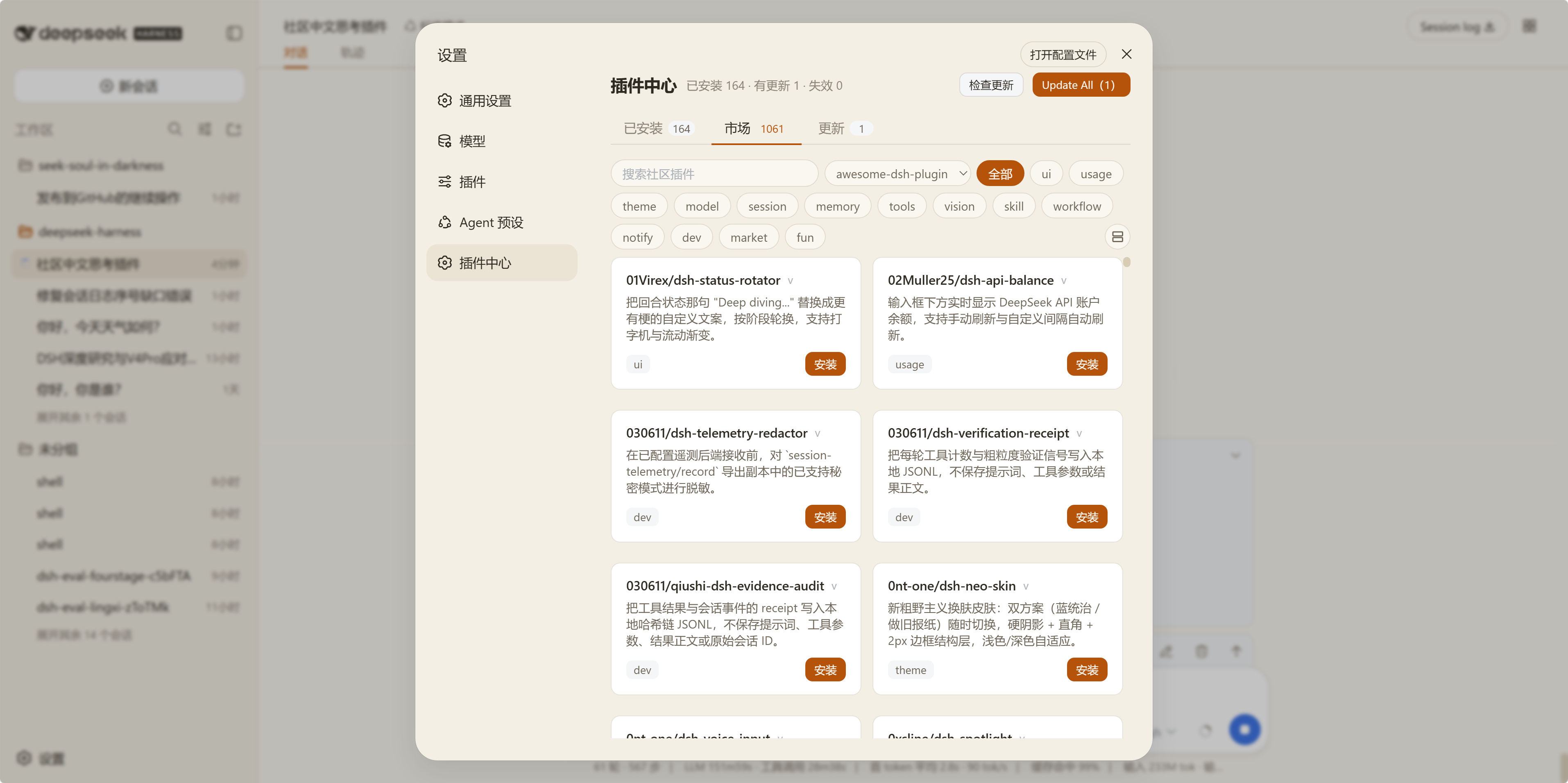Click the blue send button in the background chat
The image size is (1568, 783).
pyautogui.click(x=1244, y=729)
